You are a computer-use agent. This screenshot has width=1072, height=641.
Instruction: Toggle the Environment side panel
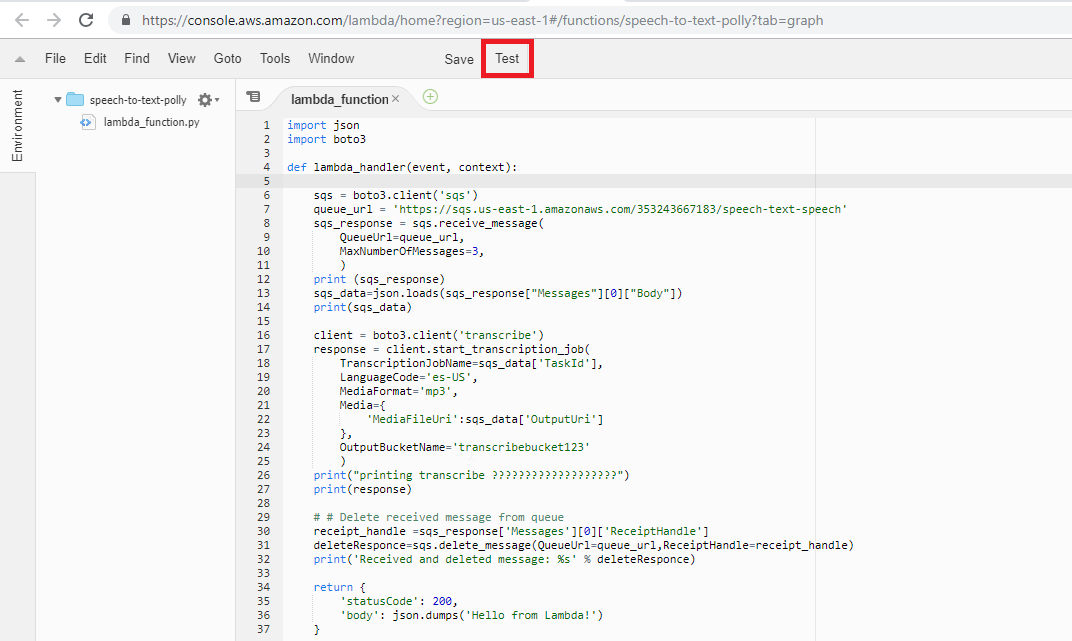(17, 125)
